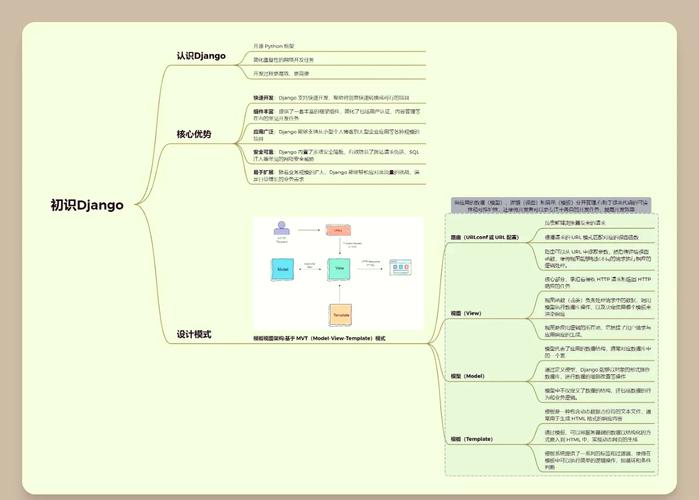This screenshot has height=500, width=699.
Task: Click the user icon in the diagram
Action: tap(281, 228)
